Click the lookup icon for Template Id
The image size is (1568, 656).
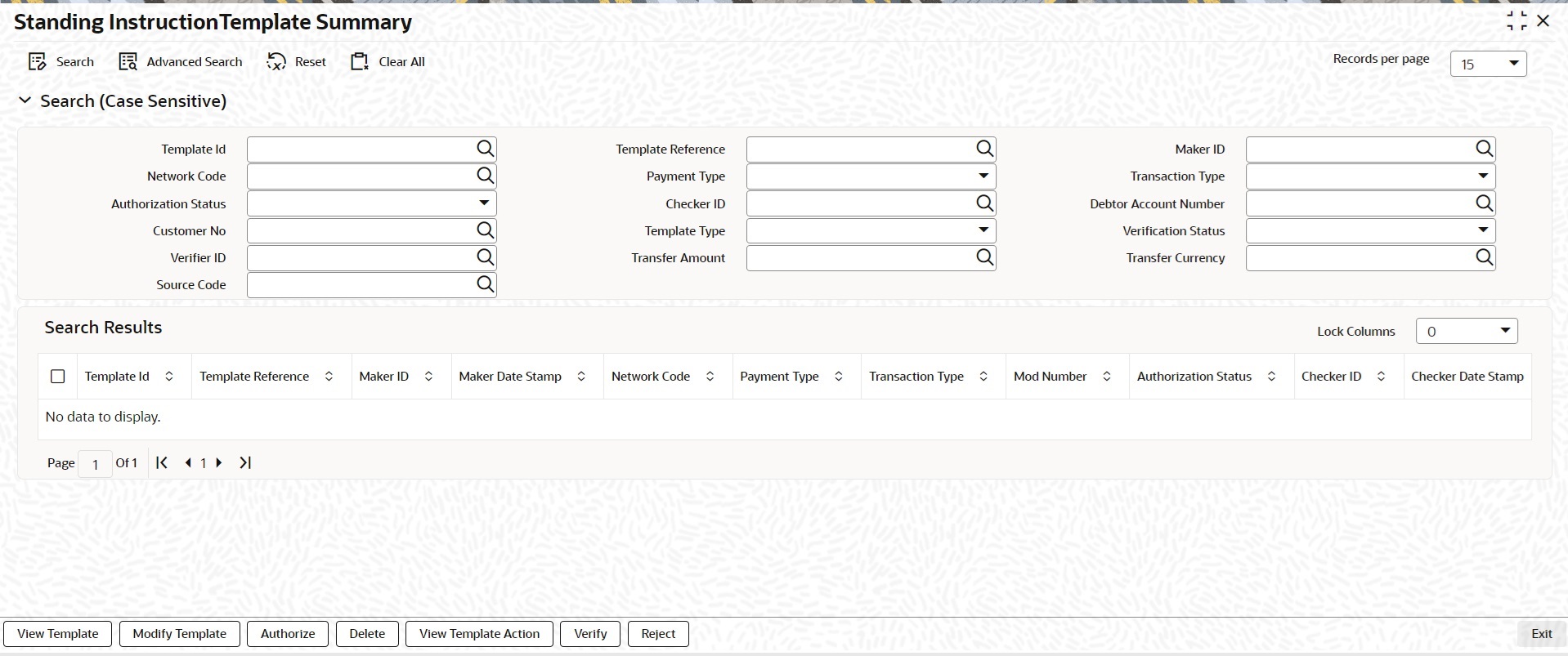[485, 149]
